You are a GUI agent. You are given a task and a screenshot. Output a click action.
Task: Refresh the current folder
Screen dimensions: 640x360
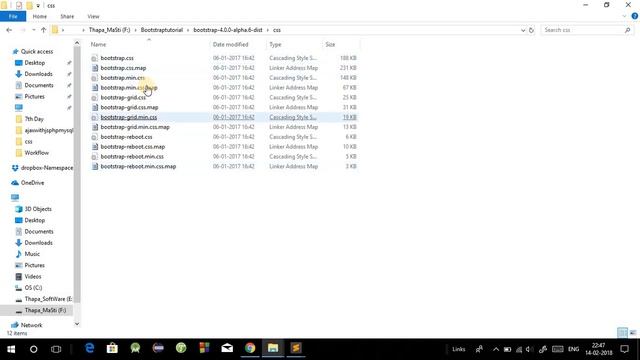(x=531, y=30)
